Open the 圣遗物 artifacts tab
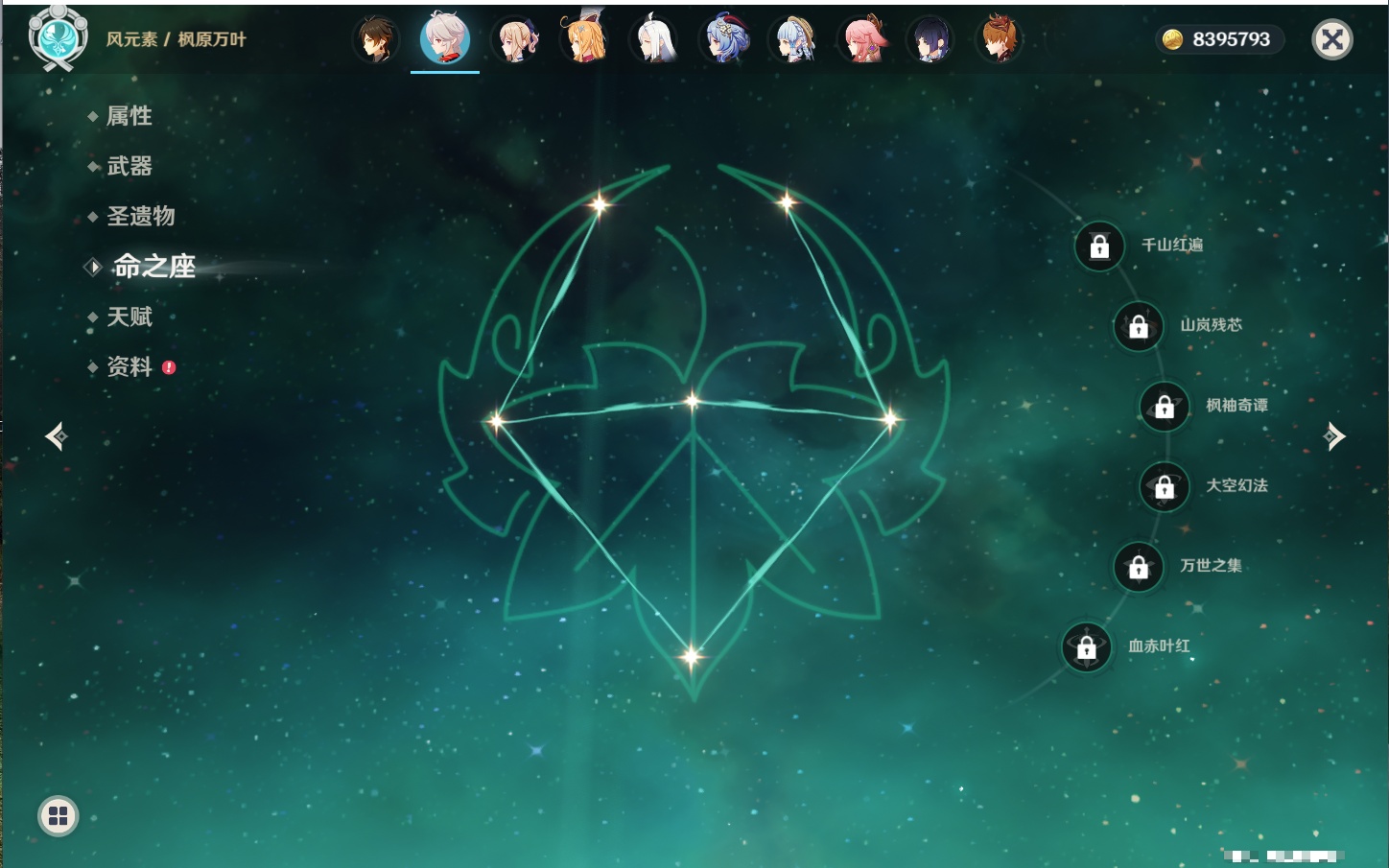 click(x=140, y=216)
